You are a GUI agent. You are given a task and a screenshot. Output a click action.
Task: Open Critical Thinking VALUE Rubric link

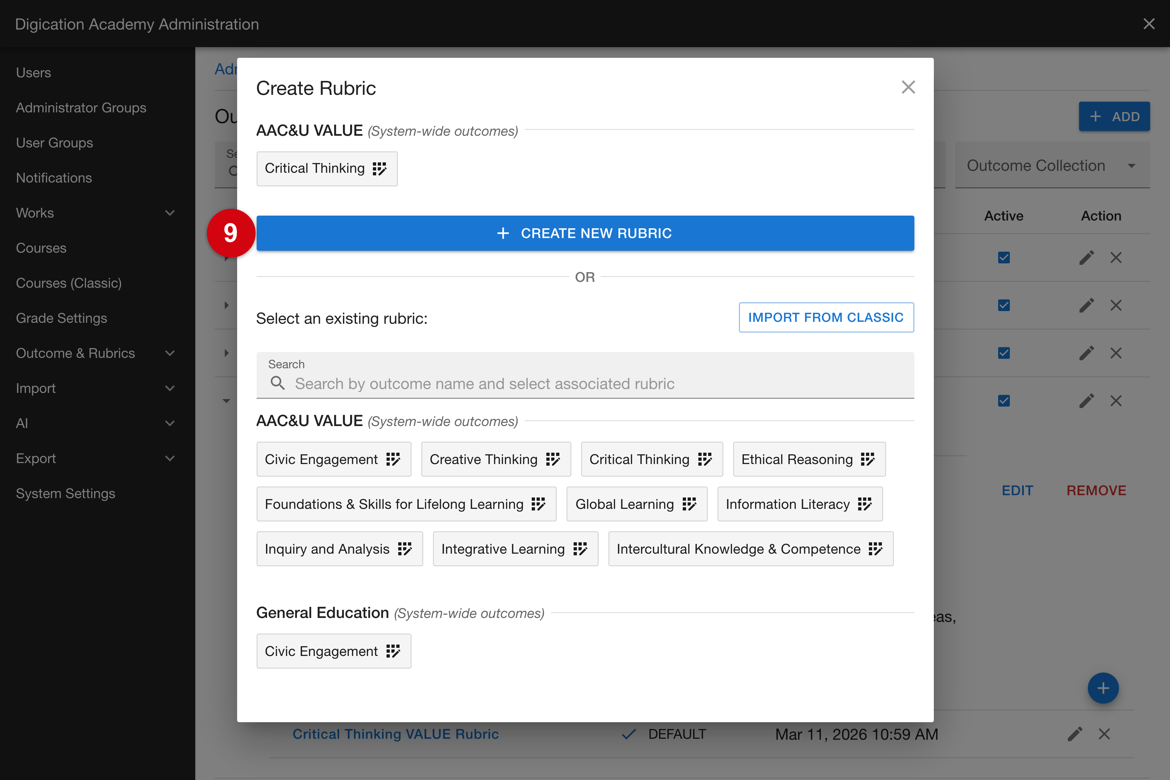[395, 734]
